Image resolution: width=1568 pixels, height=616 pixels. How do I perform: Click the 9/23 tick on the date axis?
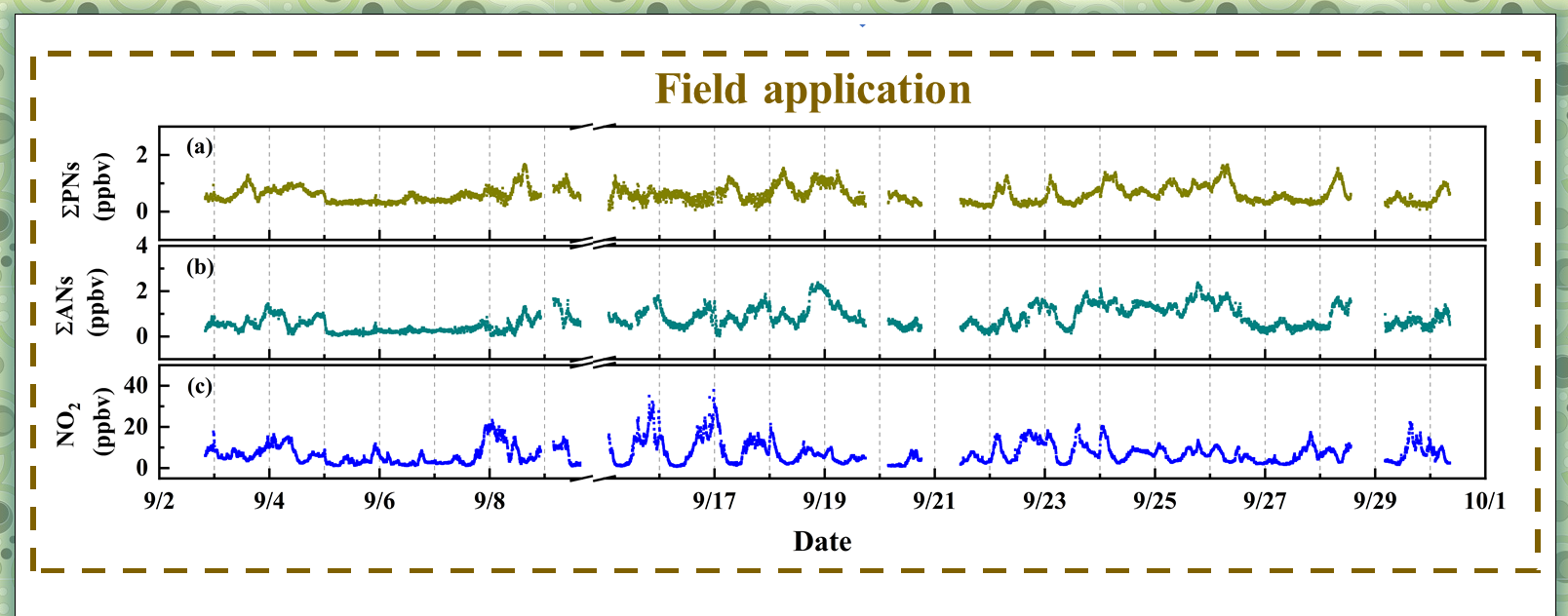[x=1044, y=501]
